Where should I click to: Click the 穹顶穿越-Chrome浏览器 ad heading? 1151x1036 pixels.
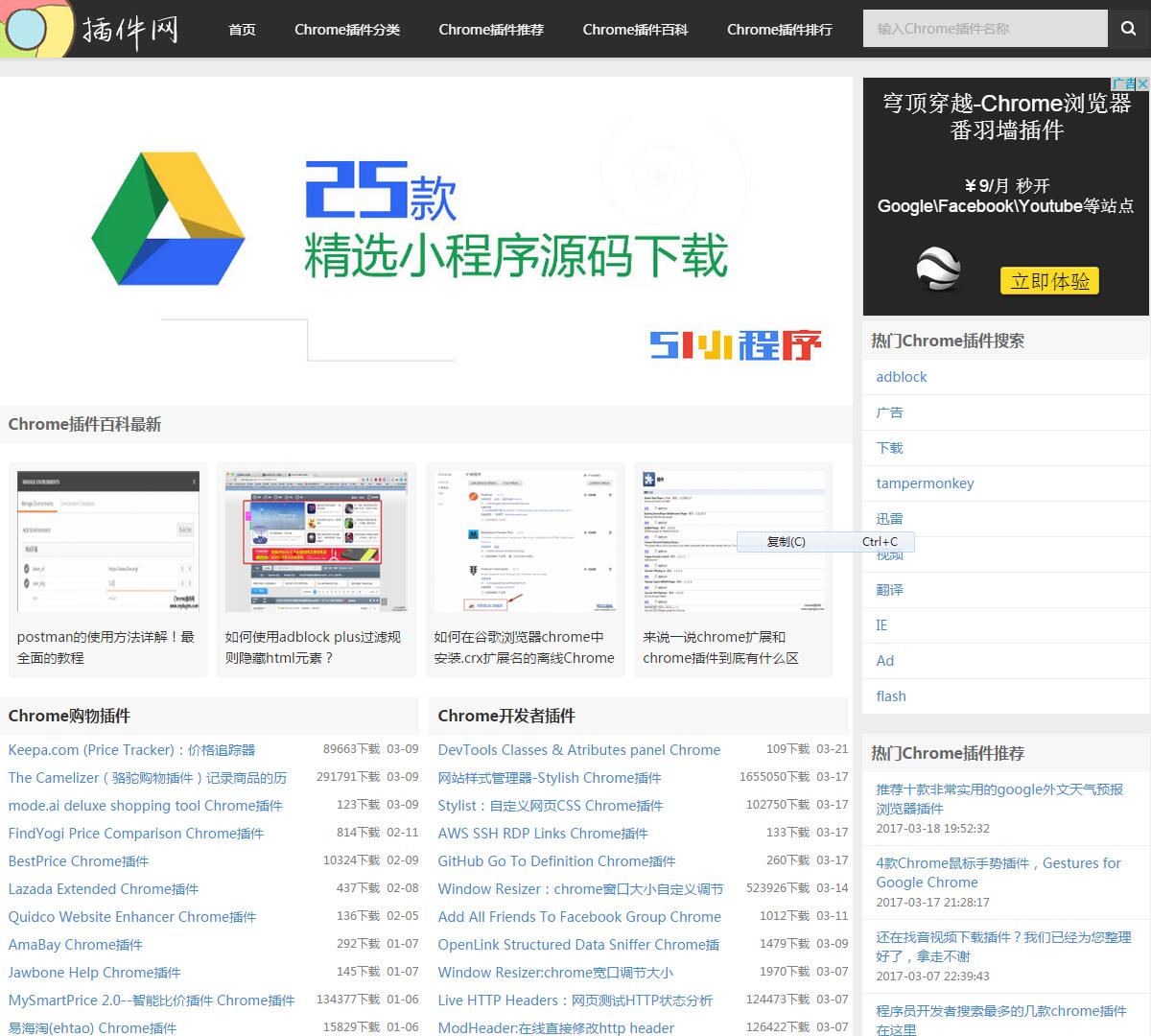1007,116
